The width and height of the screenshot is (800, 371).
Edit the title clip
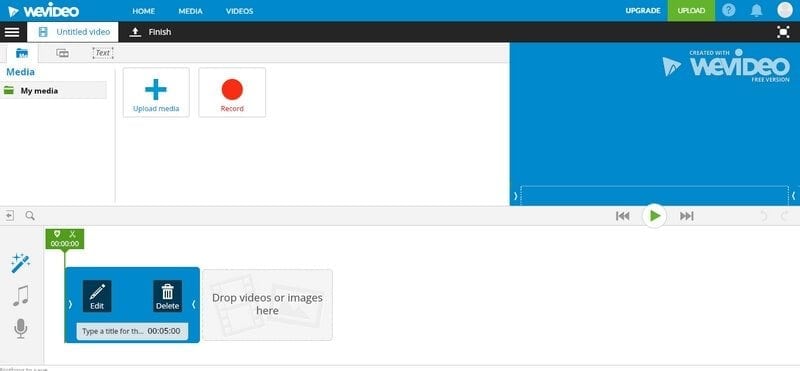[97, 296]
